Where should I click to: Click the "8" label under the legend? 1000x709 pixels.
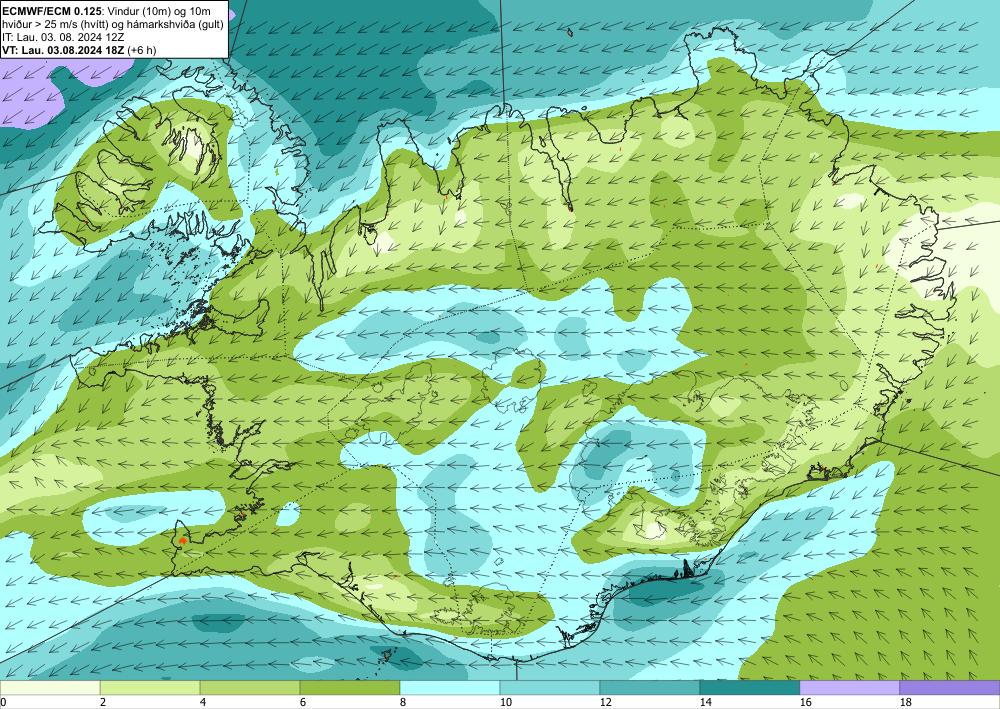[x=403, y=702]
